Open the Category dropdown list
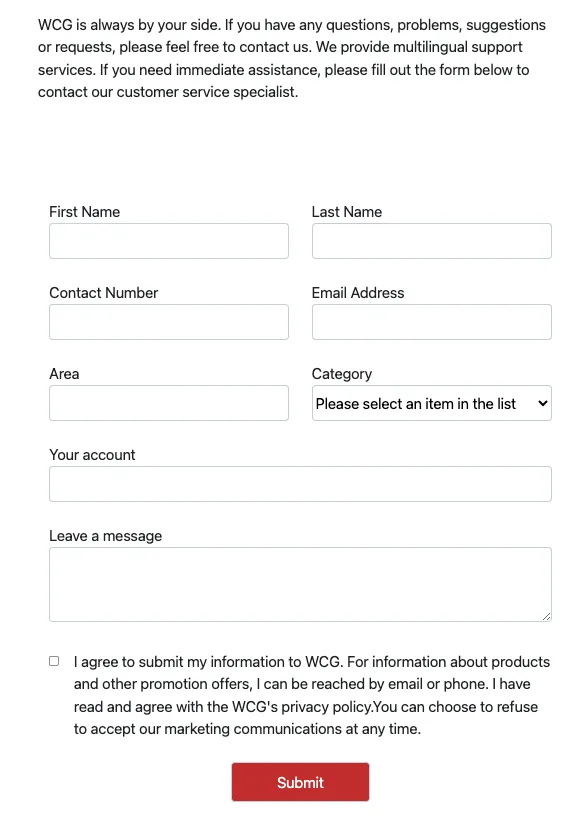 tap(432, 403)
